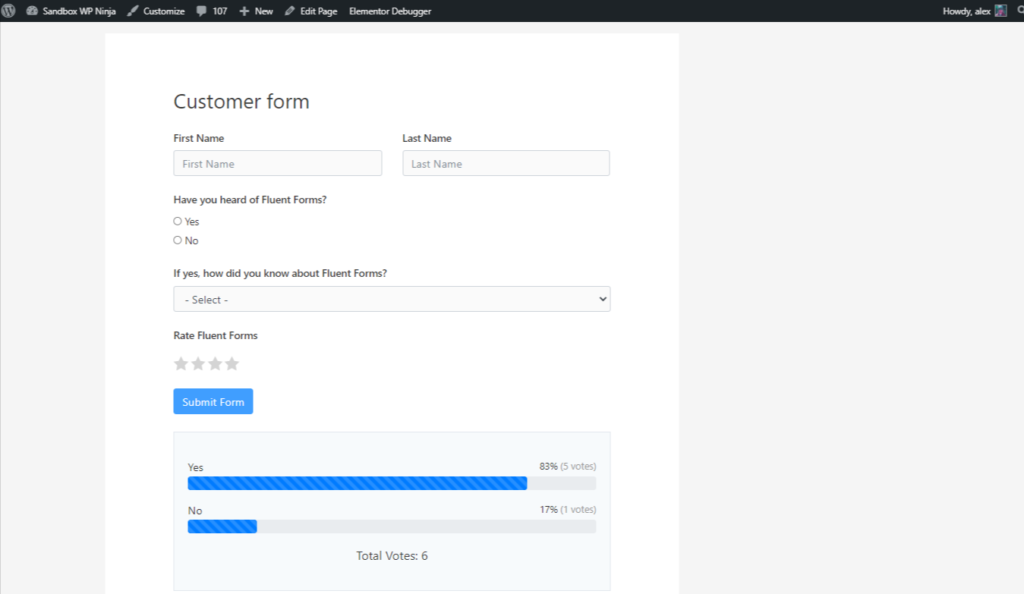
Task: Rate four stars for Fluent Forms
Action: coord(232,364)
